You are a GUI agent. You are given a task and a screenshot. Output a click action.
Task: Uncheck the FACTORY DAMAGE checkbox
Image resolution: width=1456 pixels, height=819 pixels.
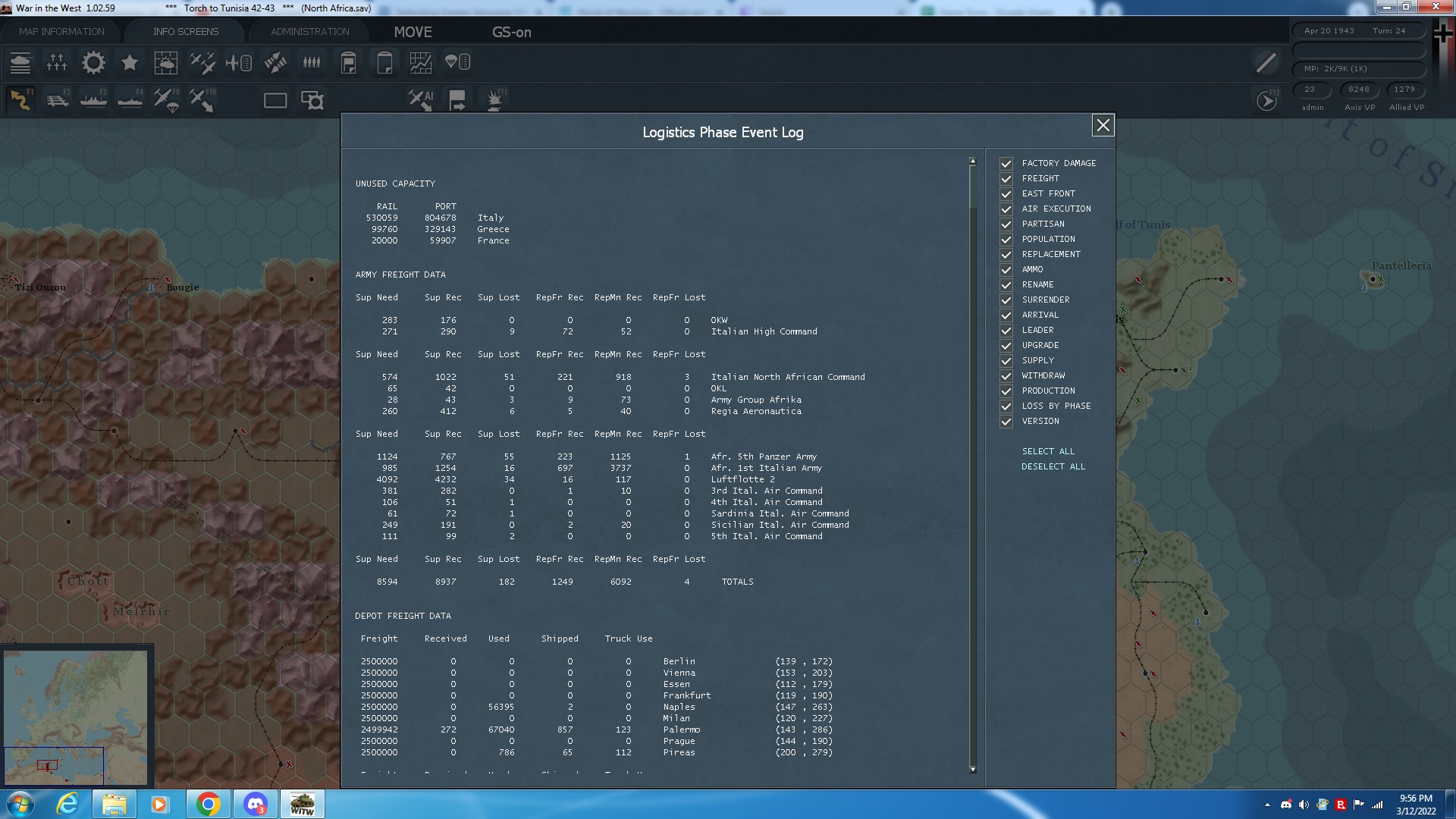(x=1006, y=164)
